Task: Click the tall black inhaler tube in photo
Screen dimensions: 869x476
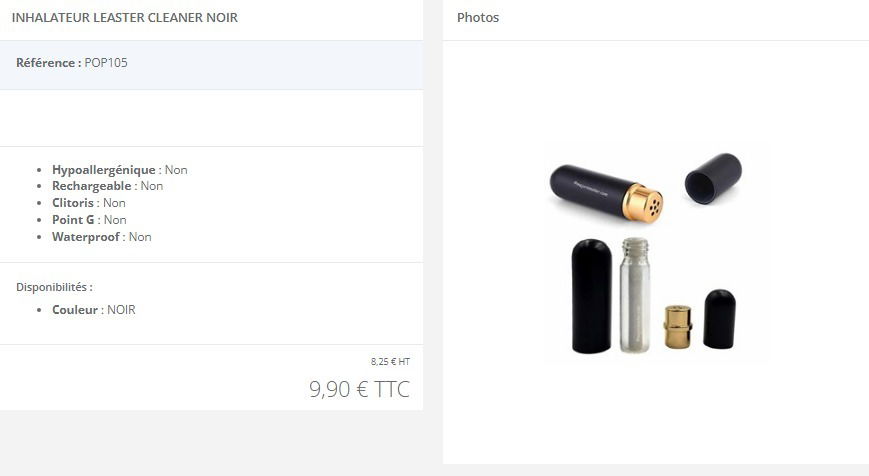Action: [591, 296]
